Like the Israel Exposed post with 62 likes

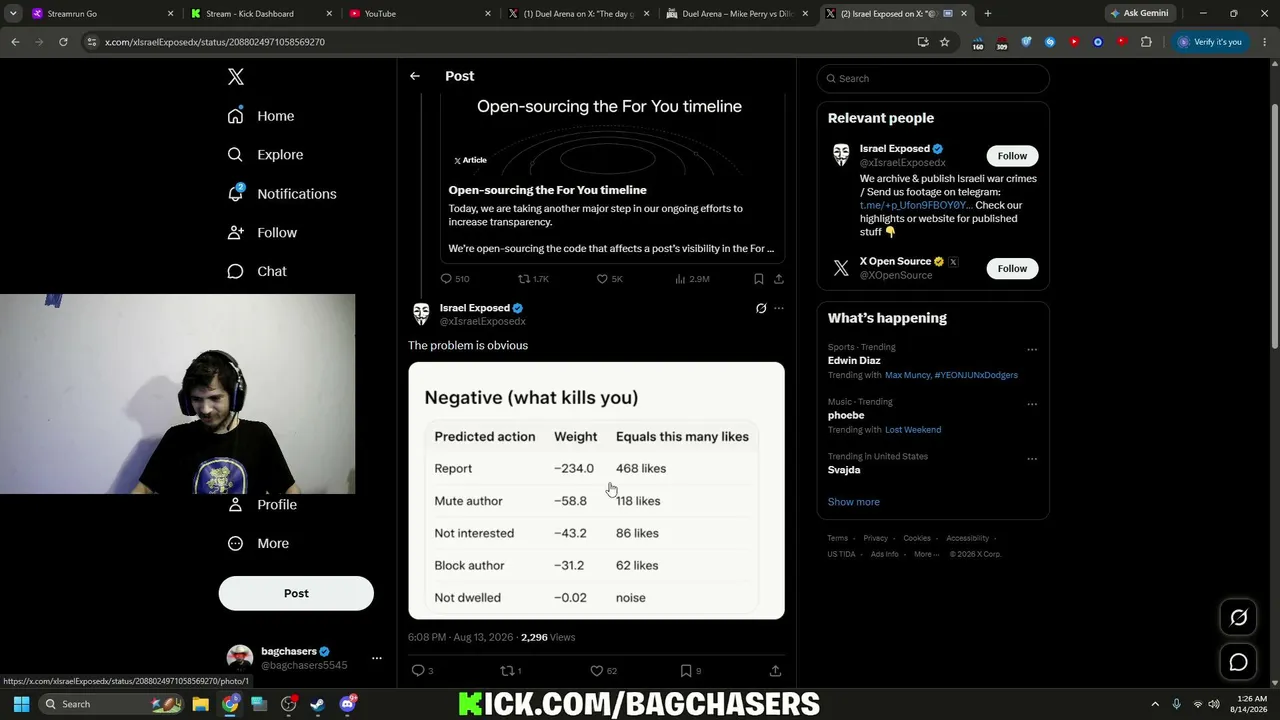pos(603,671)
